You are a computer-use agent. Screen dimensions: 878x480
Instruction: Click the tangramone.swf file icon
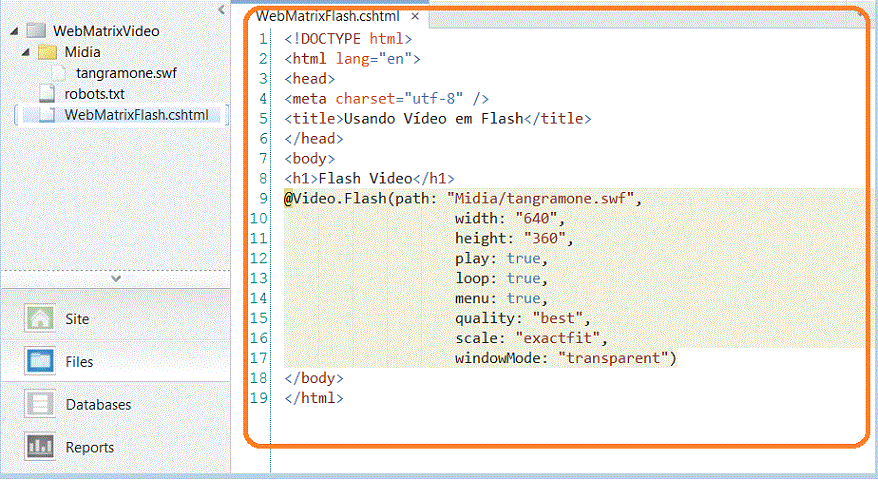59,73
